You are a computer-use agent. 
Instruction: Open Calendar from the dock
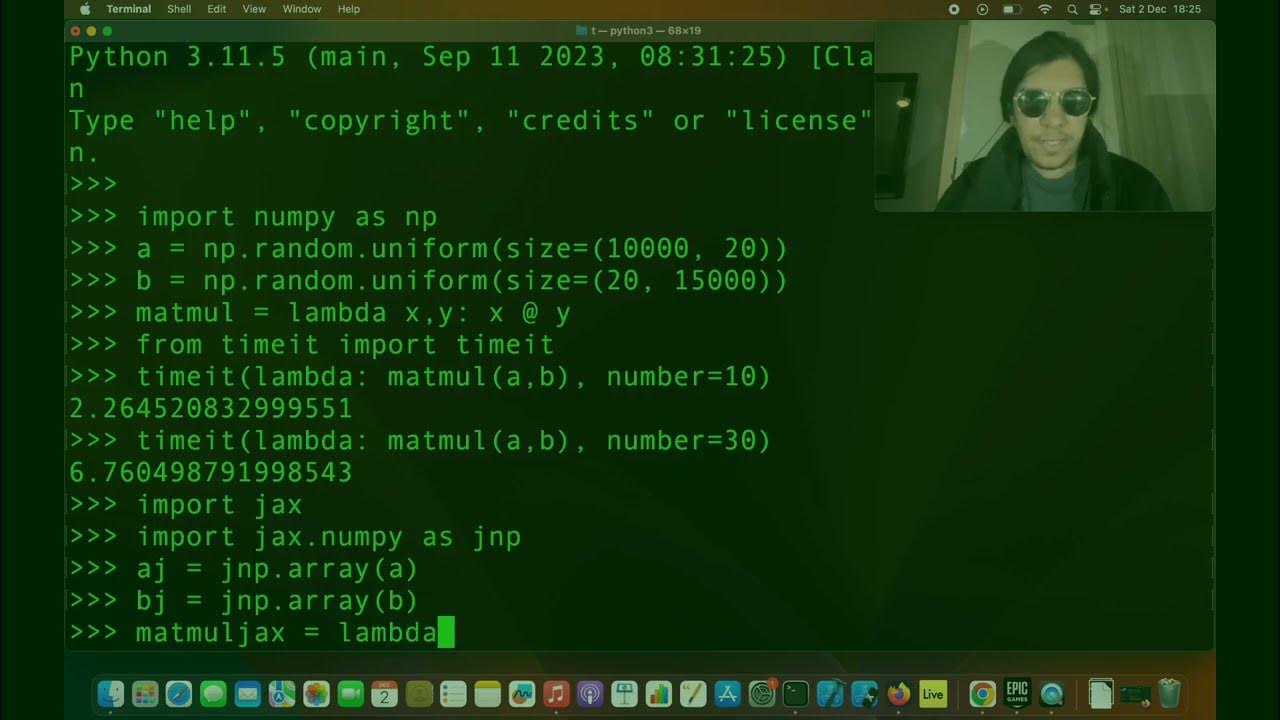point(385,693)
